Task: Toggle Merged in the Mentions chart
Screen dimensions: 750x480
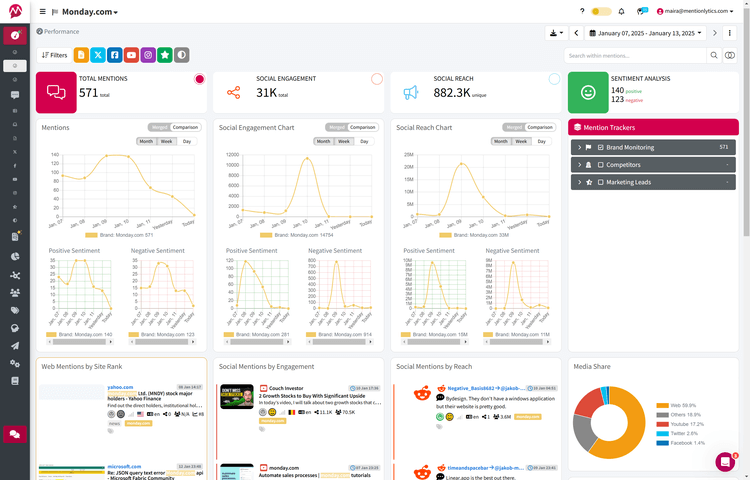Action: click(159, 127)
